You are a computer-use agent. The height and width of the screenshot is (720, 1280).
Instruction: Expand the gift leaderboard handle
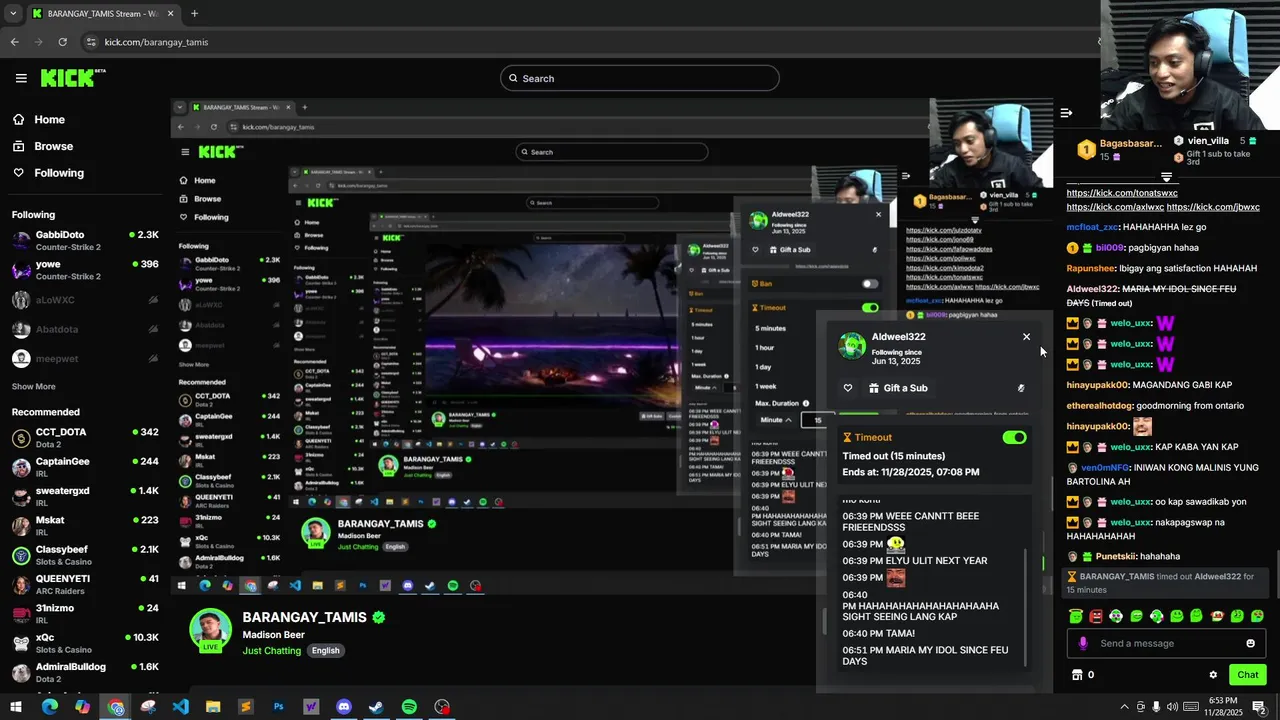click(1166, 177)
